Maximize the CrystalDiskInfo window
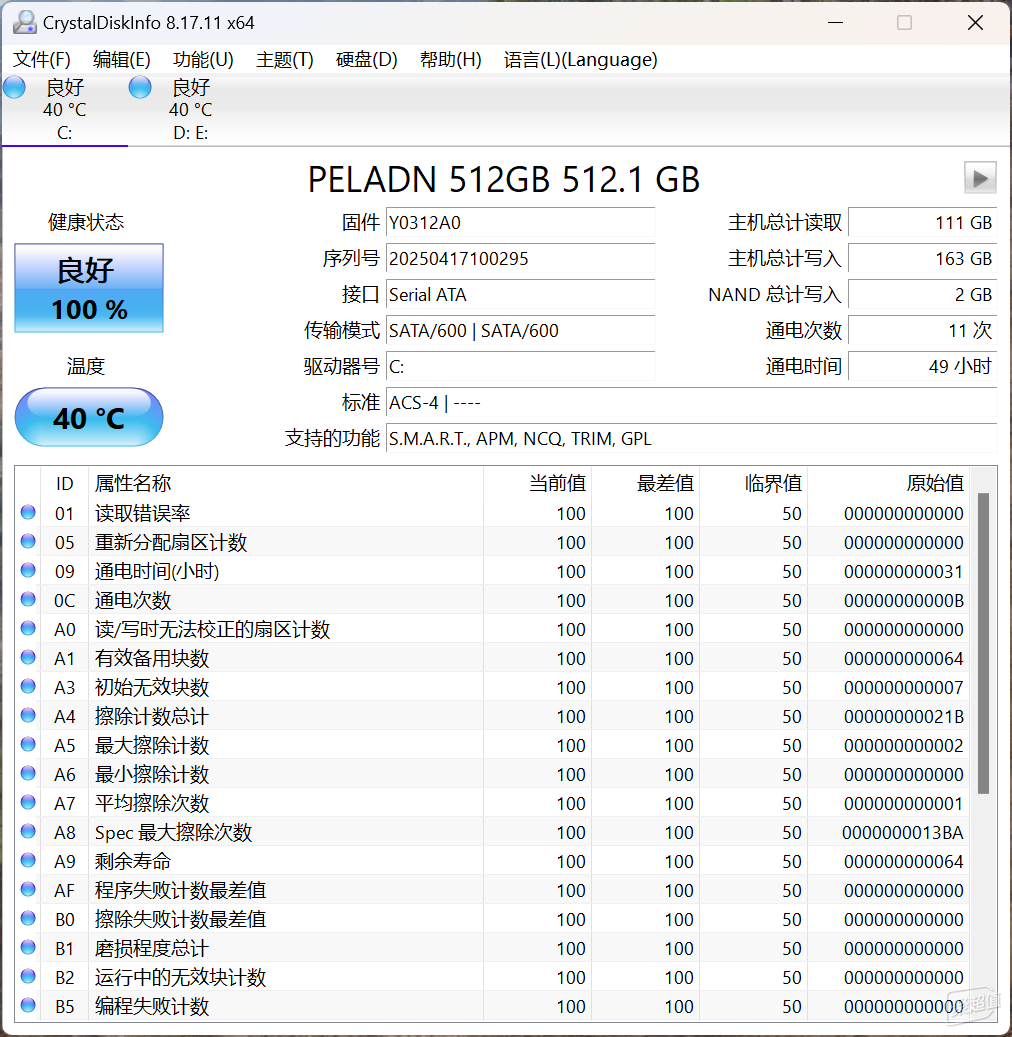The width and height of the screenshot is (1012, 1037). pos(904,22)
